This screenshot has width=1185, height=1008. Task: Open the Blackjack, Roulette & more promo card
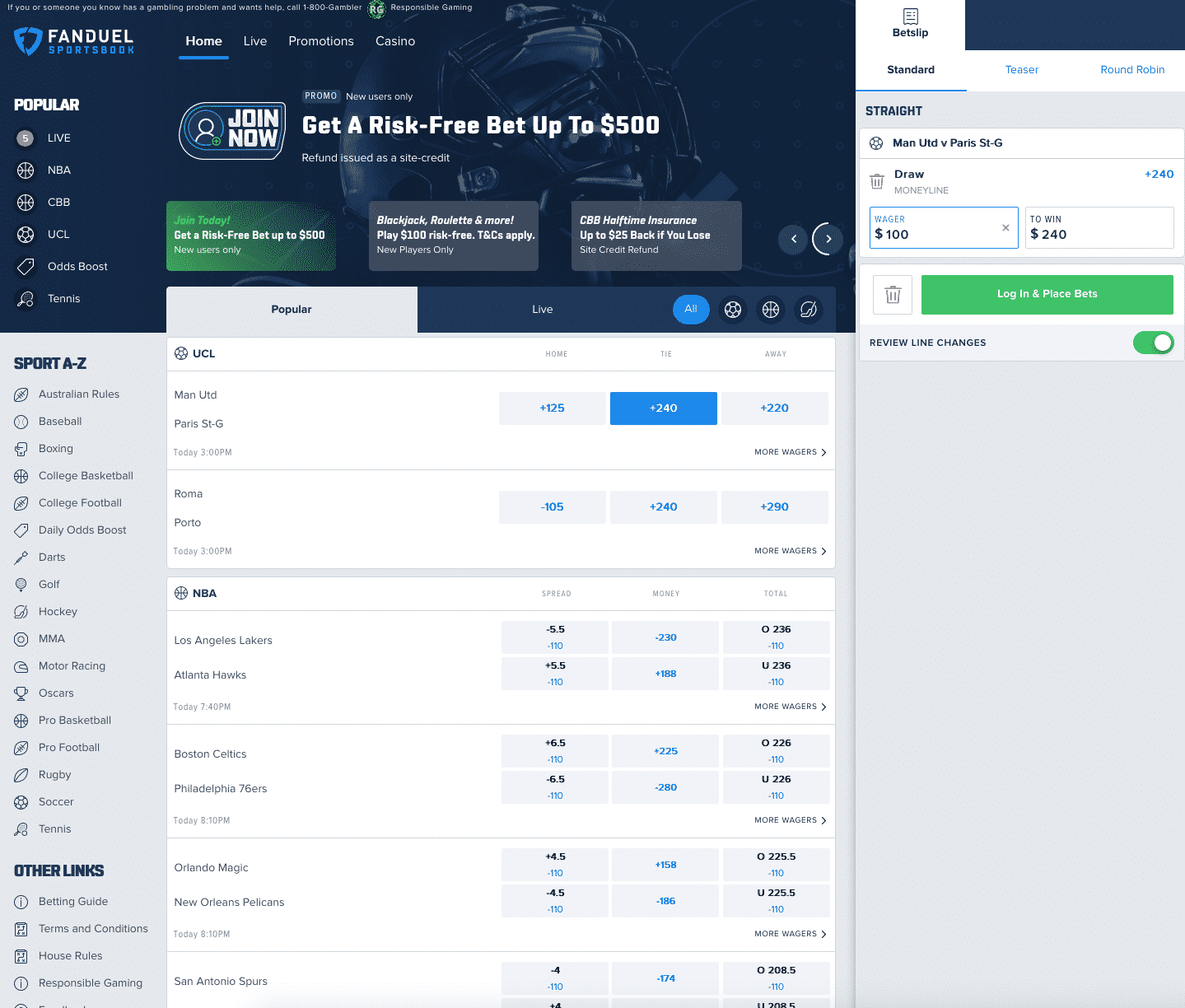click(454, 236)
